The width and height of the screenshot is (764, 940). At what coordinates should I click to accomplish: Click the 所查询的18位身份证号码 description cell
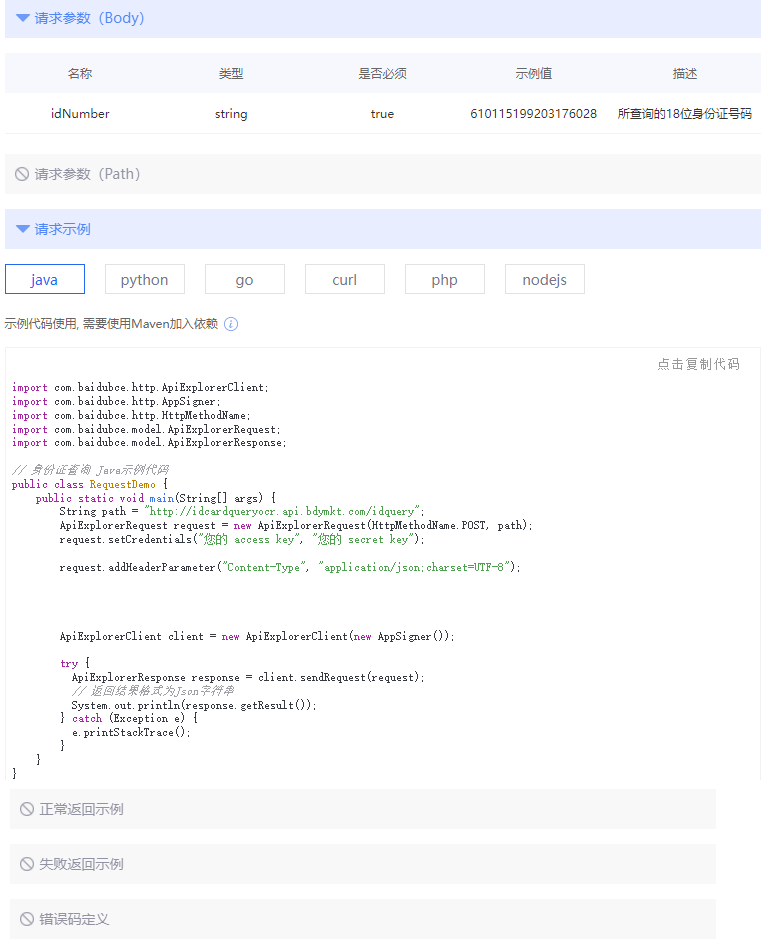pyautogui.click(x=685, y=114)
